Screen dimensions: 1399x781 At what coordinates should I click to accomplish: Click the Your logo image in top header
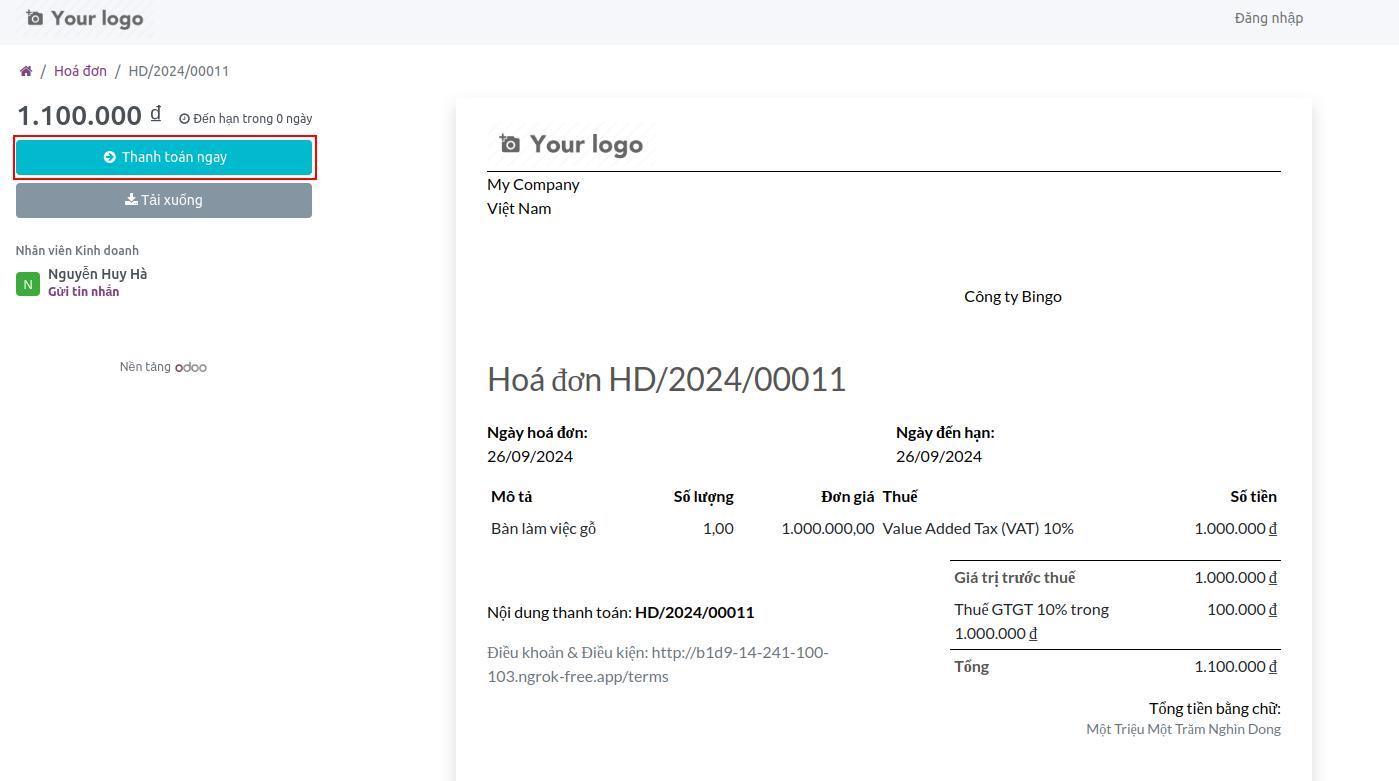pos(85,18)
